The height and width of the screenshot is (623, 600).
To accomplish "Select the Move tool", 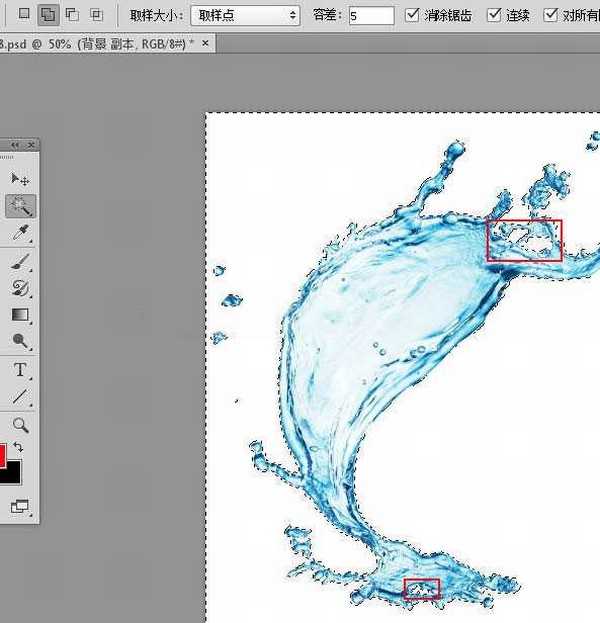I will point(20,179).
